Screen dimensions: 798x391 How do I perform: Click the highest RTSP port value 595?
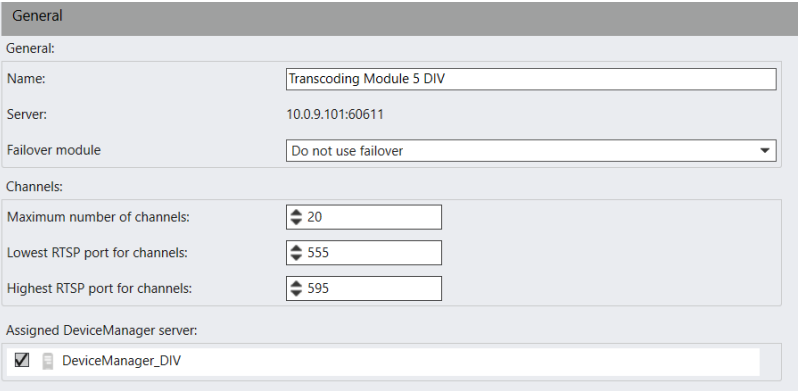point(318,289)
